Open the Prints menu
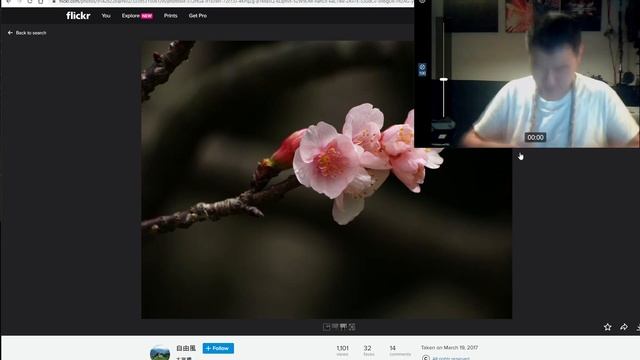Viewport: 640px width, 360px height. (x=171, y=16)
